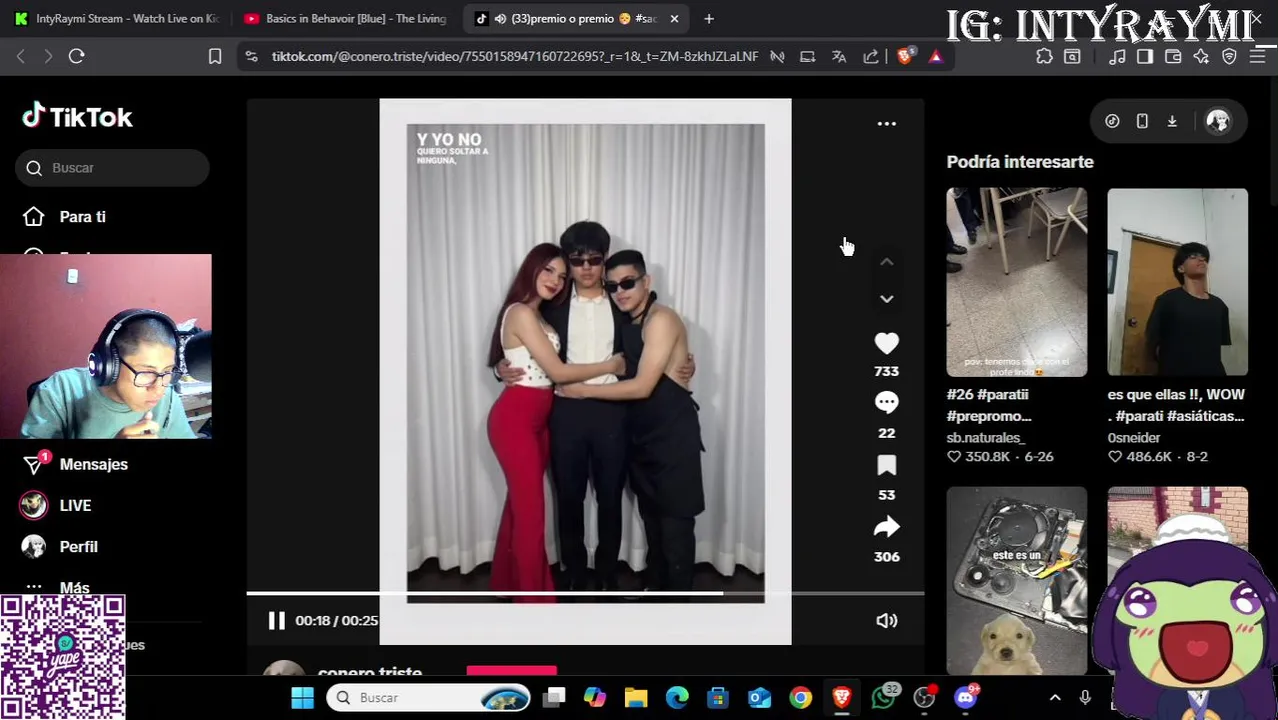Screen dimensions: 1278x720
Task: Open the #26 #paratii suggested video thumbnail
Action: tap(1016, 282)
